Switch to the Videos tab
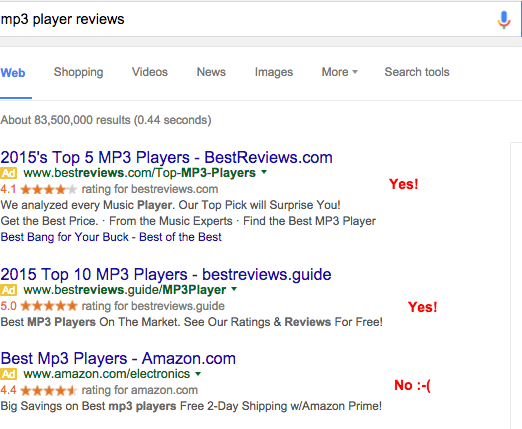 click(150, 72)
